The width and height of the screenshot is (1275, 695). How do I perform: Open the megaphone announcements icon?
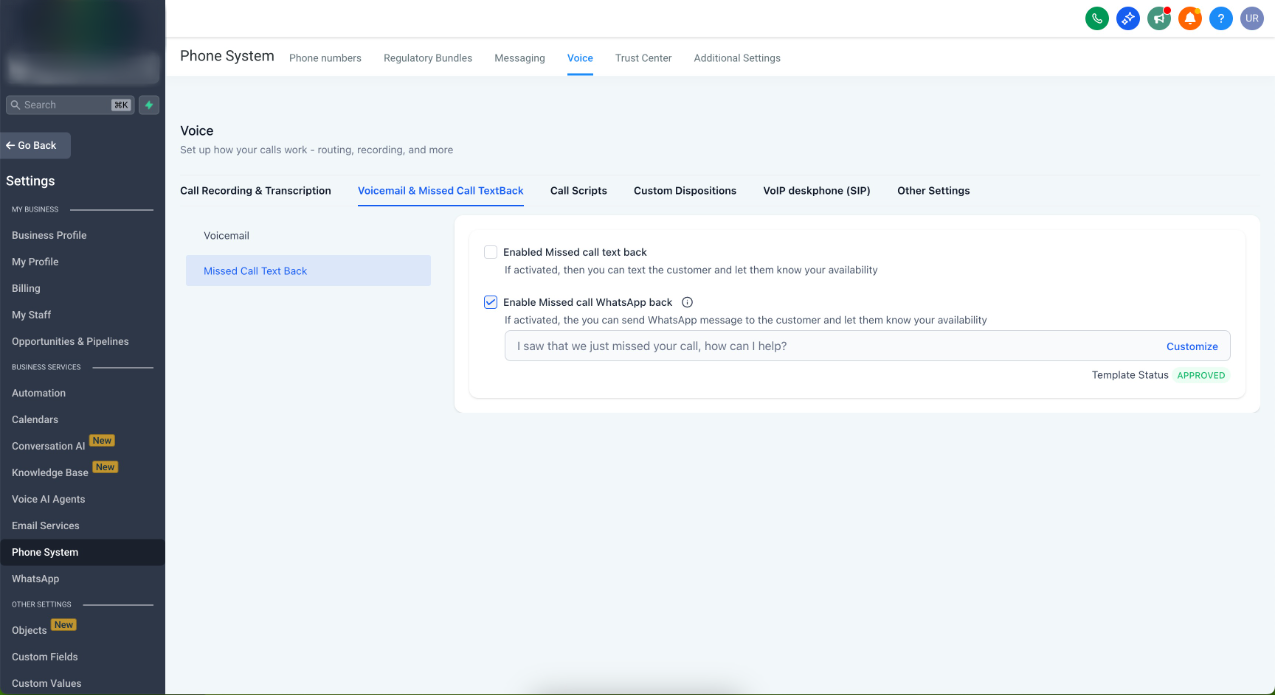click(x=1159, y=18)
